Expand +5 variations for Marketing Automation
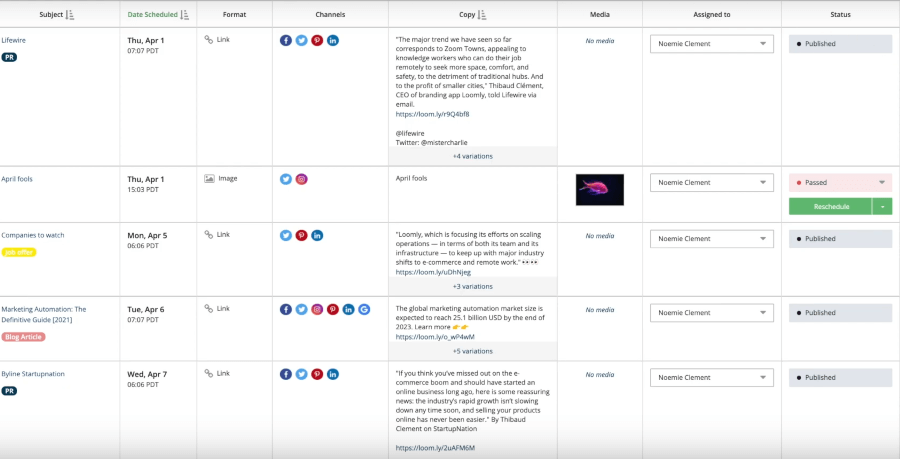 (472, 351)
